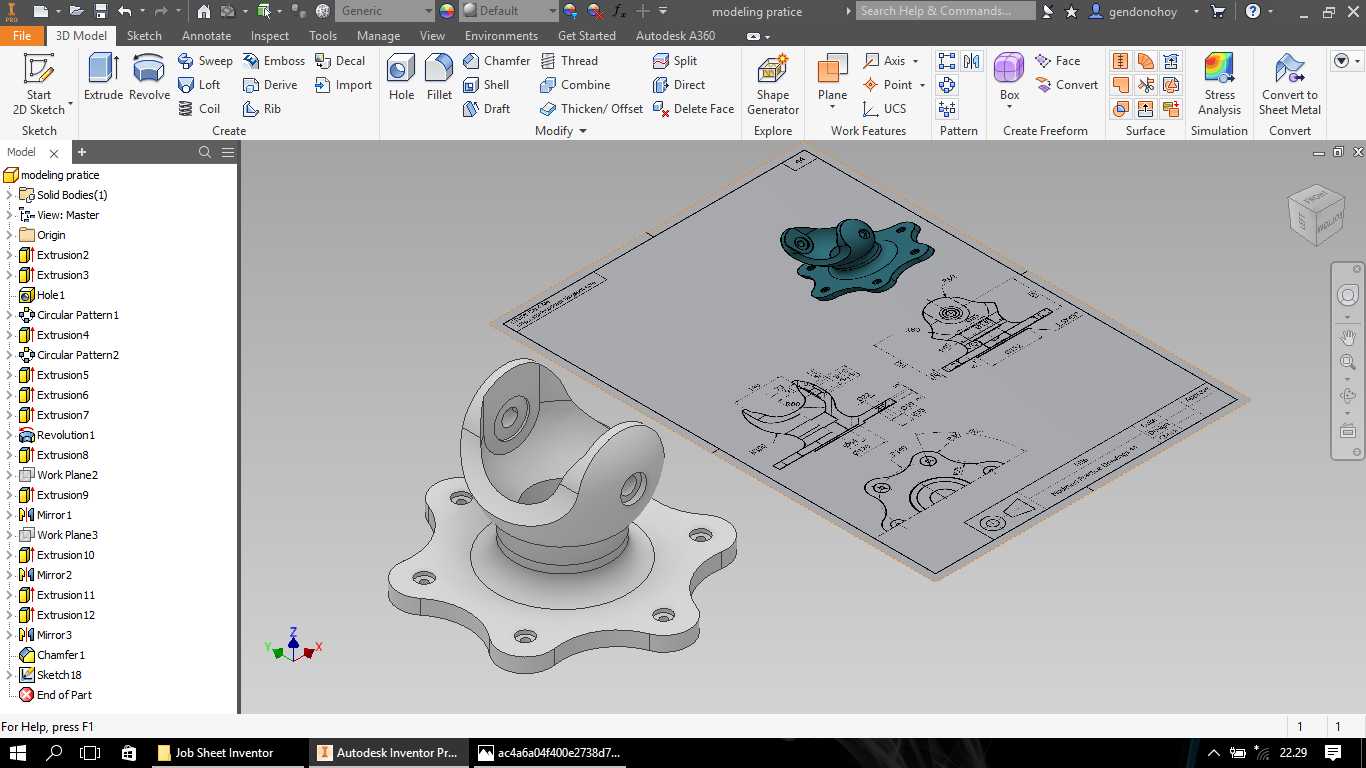Viewport: 1366px width, 768px height.
Task: Click the appearance color wheel icon
Action: (446, 11)
